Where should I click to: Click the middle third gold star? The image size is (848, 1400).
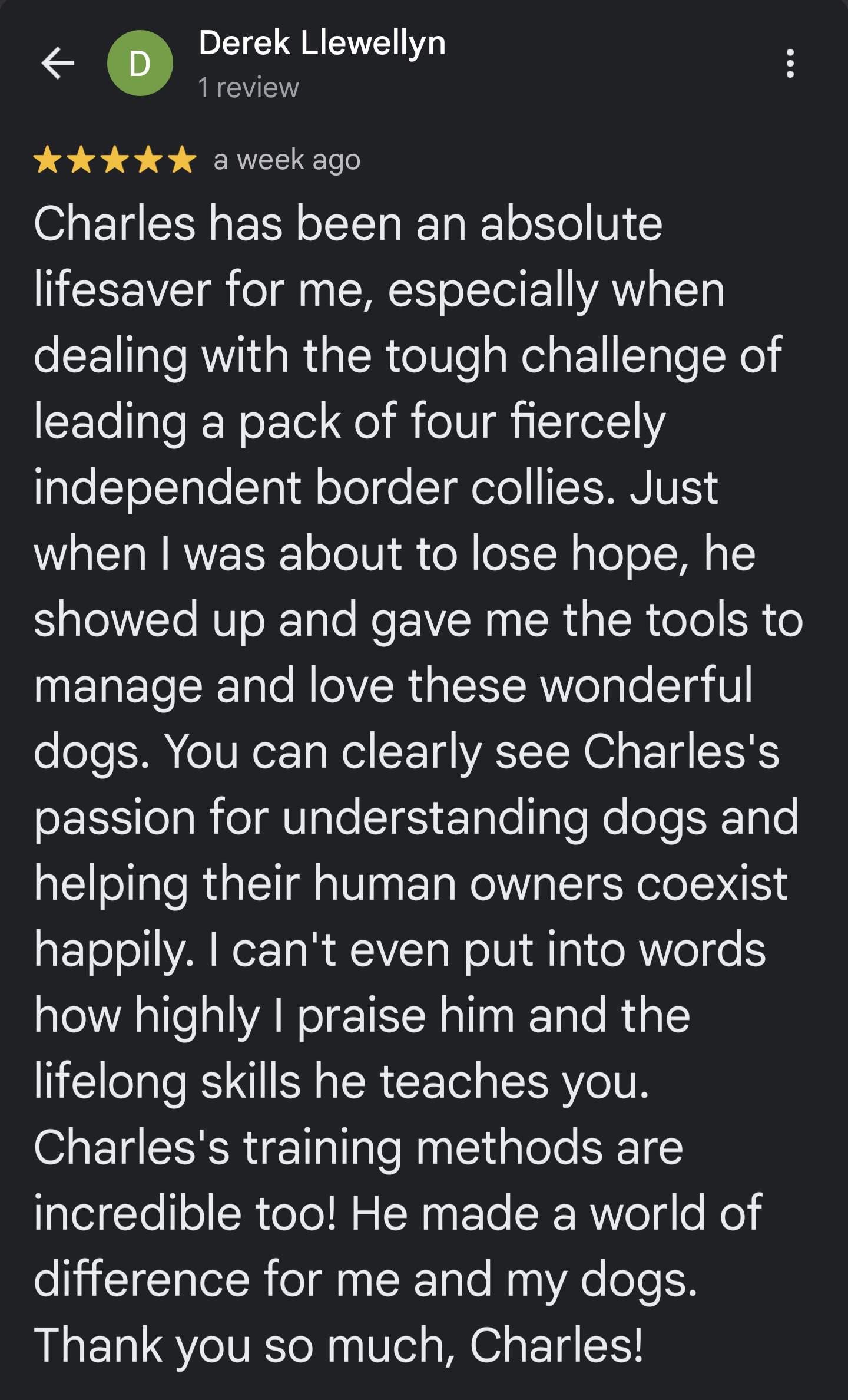point(115,160)
